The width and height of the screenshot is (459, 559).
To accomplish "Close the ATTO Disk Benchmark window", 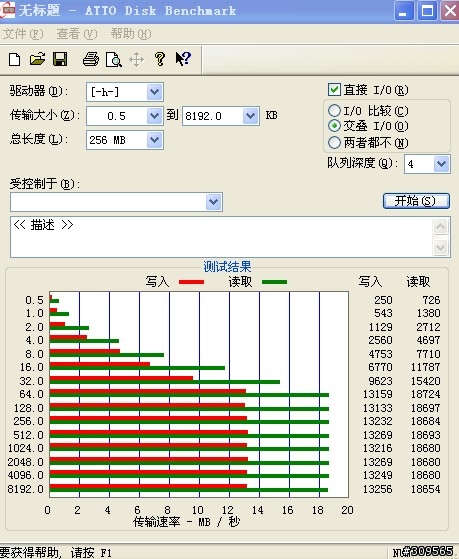I will (x=450, y=11).
